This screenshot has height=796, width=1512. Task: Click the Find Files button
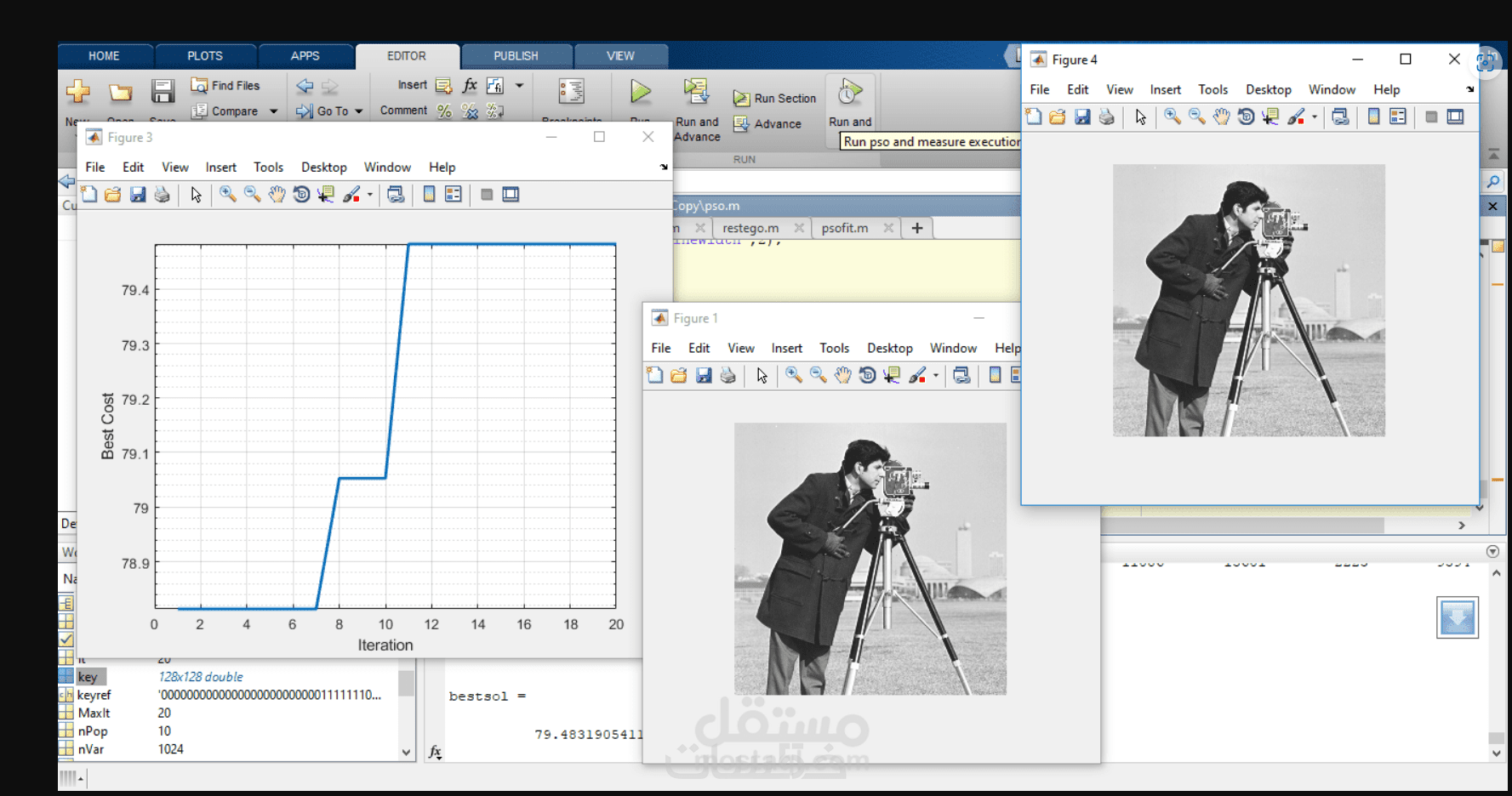click(226, 86)
